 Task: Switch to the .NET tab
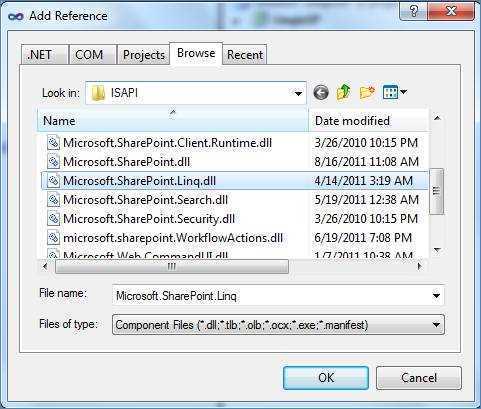(44, 55)
